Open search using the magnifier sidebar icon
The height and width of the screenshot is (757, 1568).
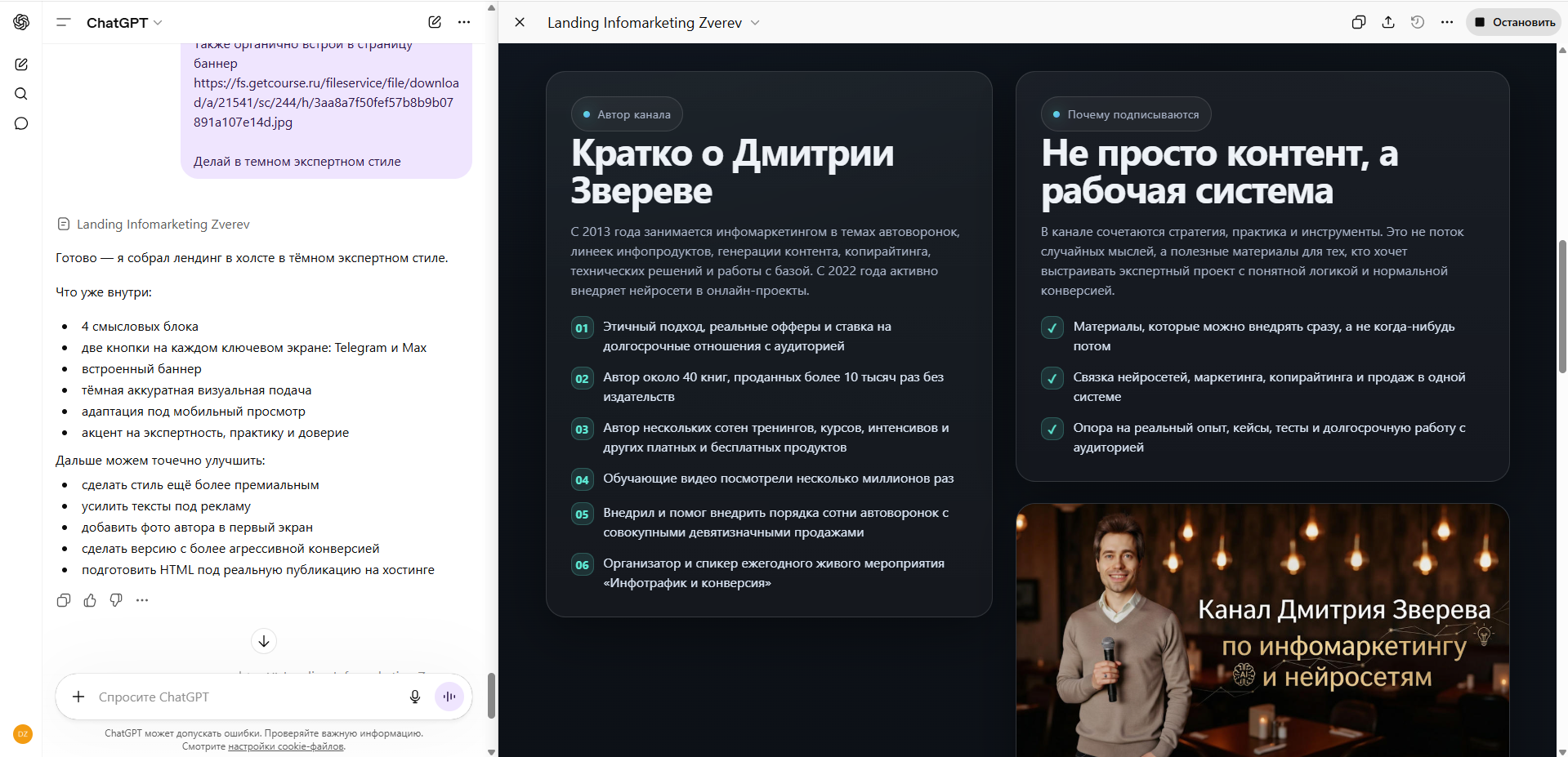click(21, 94)
